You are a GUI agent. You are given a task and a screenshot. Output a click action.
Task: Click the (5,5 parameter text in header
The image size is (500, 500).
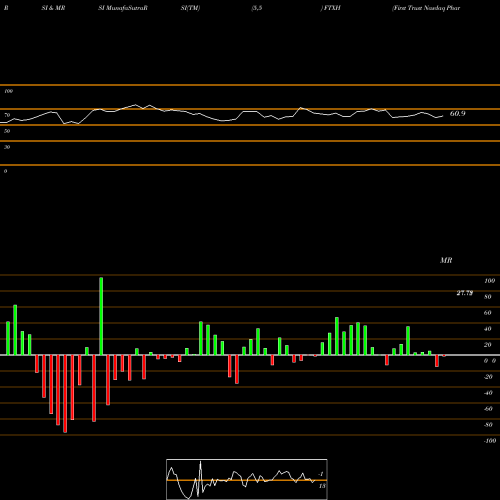(x=257, y=8)
